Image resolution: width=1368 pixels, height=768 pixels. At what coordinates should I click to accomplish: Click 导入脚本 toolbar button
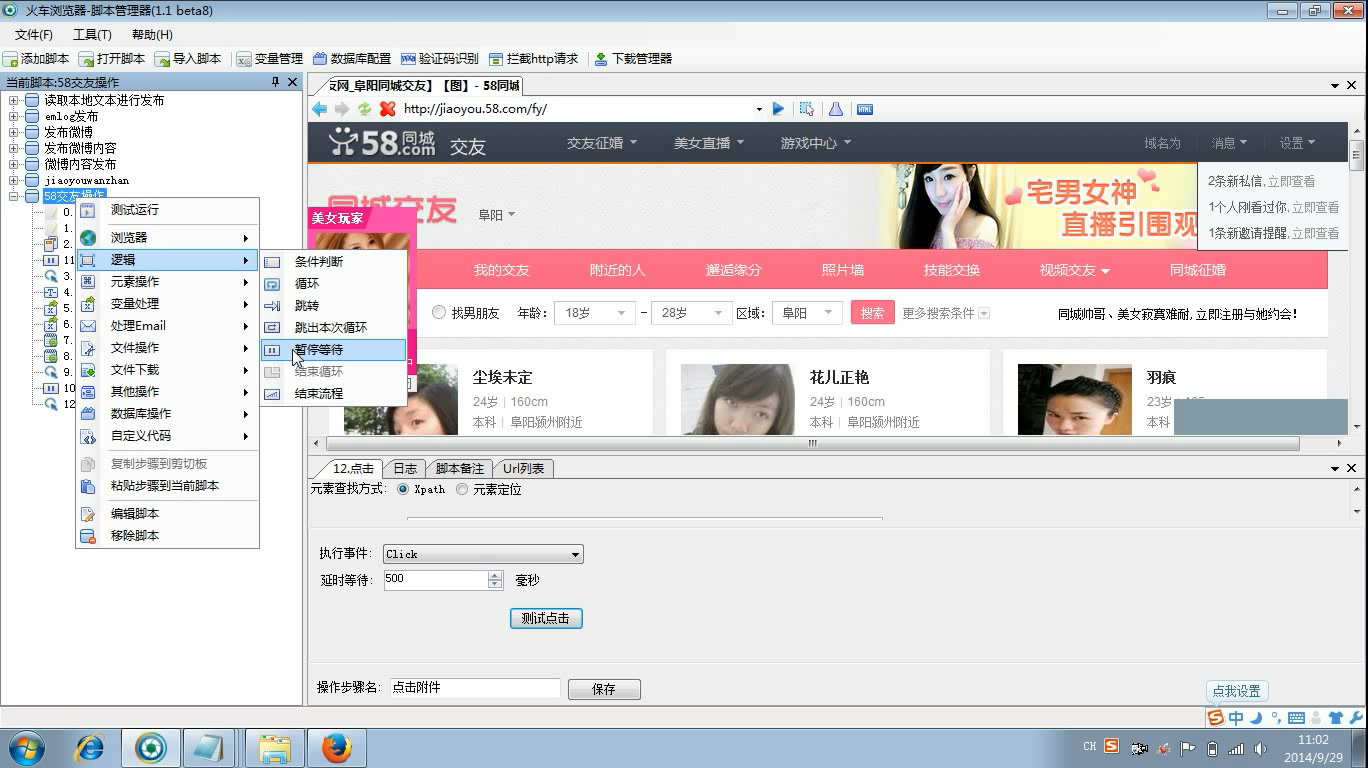point(188,59)
